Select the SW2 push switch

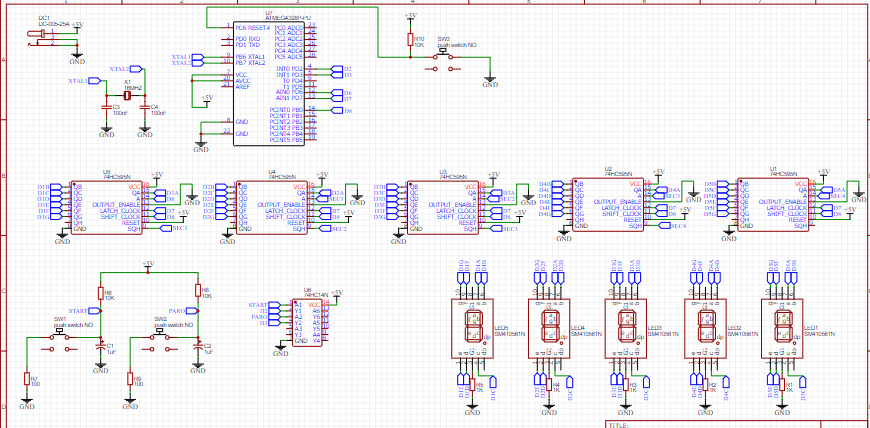(160, 341)
